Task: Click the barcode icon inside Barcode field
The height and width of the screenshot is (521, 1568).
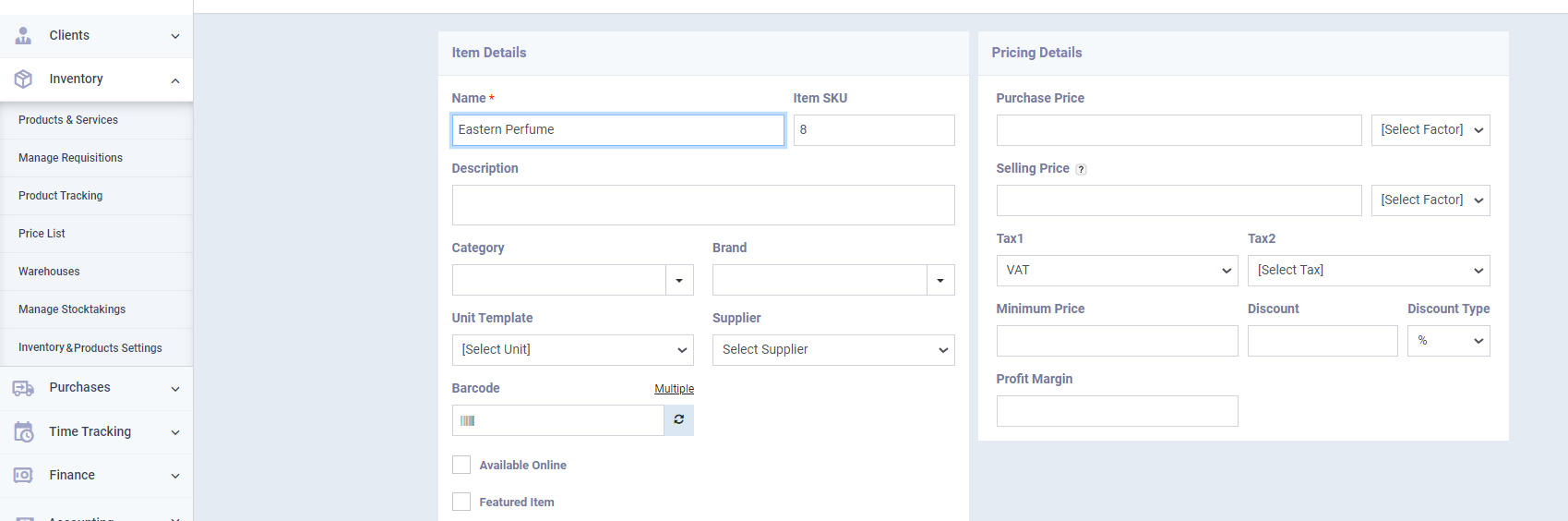Action: 468,421
